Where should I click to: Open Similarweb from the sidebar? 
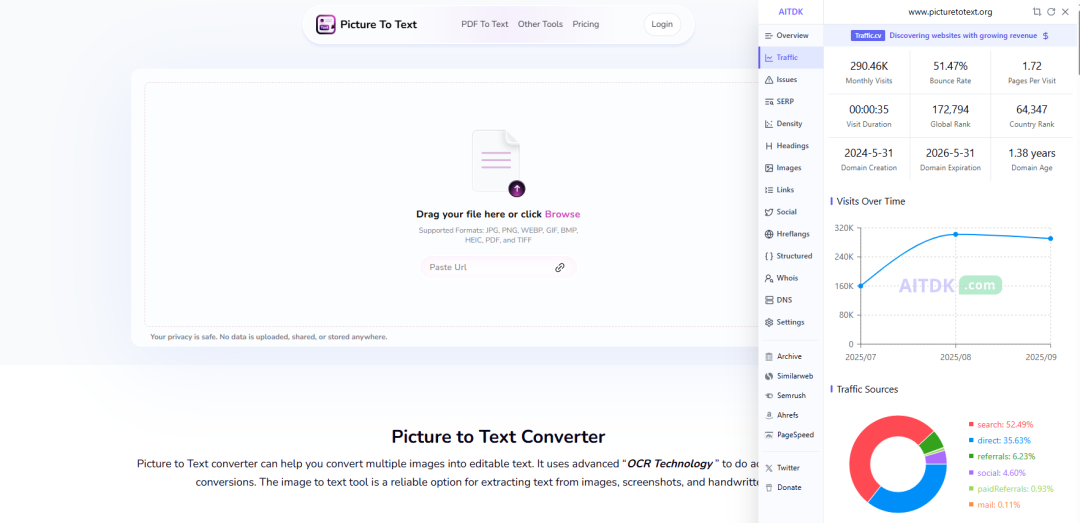pyautogui.click(x=790, y=376)
